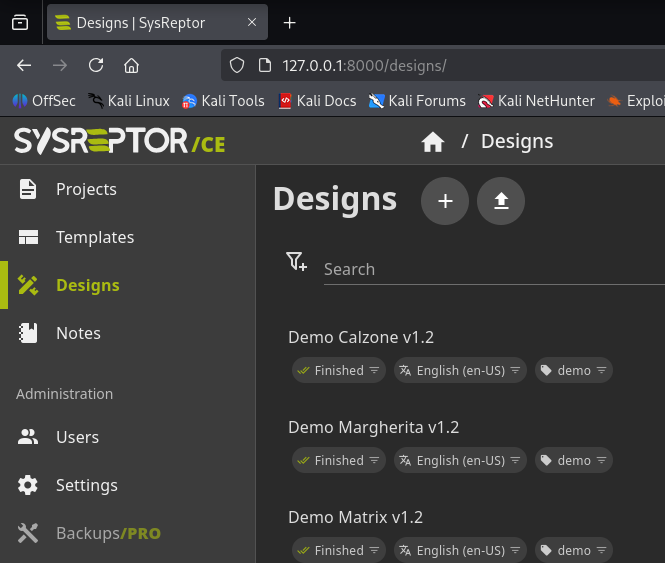
Task: Open the Demo Margherita v1.2 design
Action: (374, 427)
